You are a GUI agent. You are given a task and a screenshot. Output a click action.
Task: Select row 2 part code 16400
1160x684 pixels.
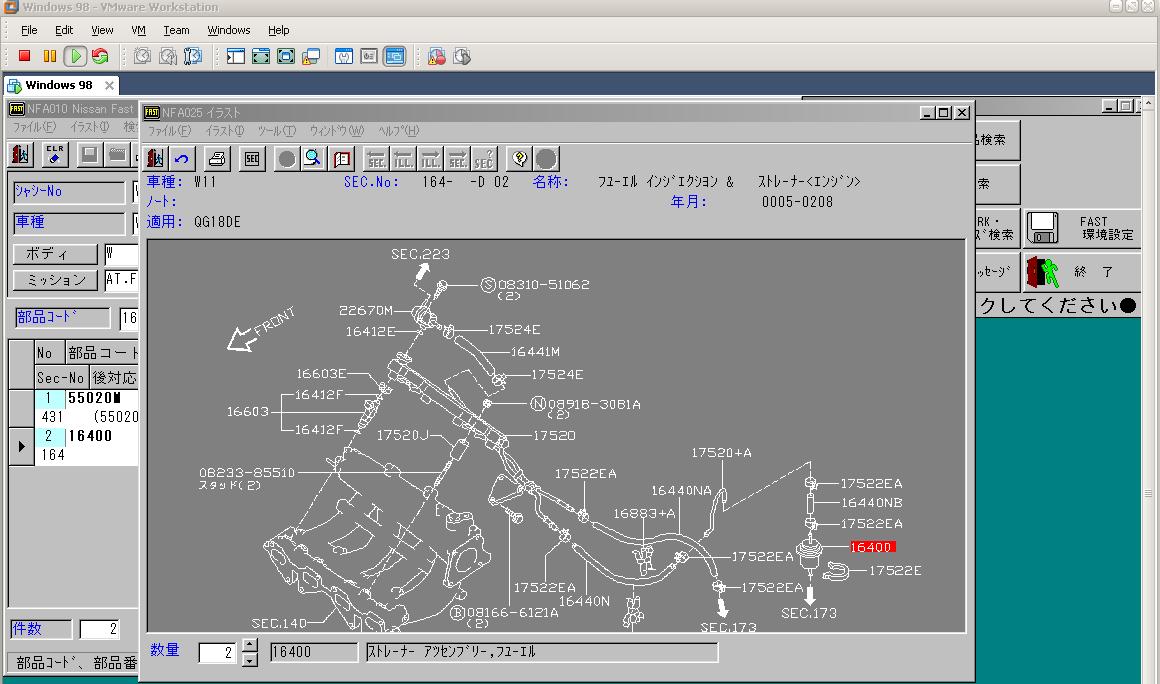pos(90,436)
